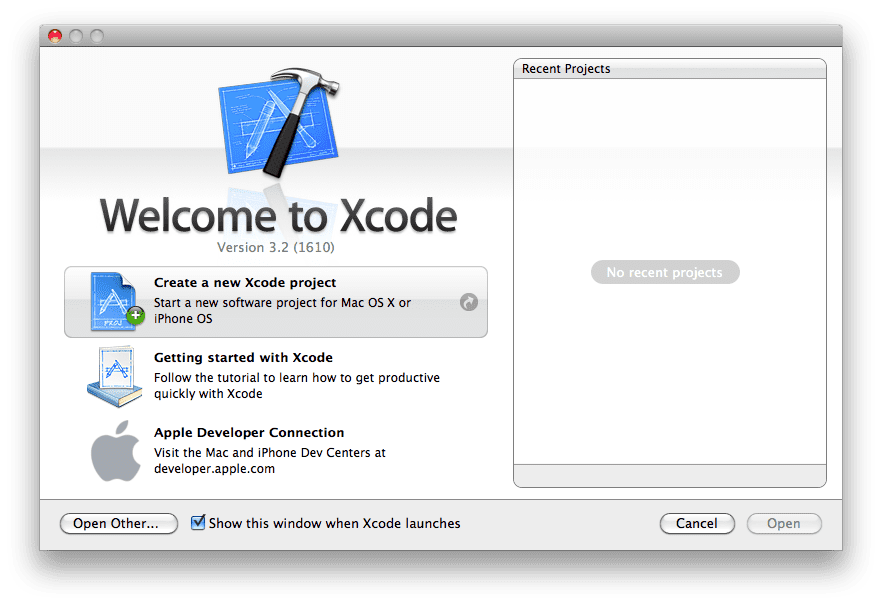Click the Getting started tutorial book icon

click(115, 376)
